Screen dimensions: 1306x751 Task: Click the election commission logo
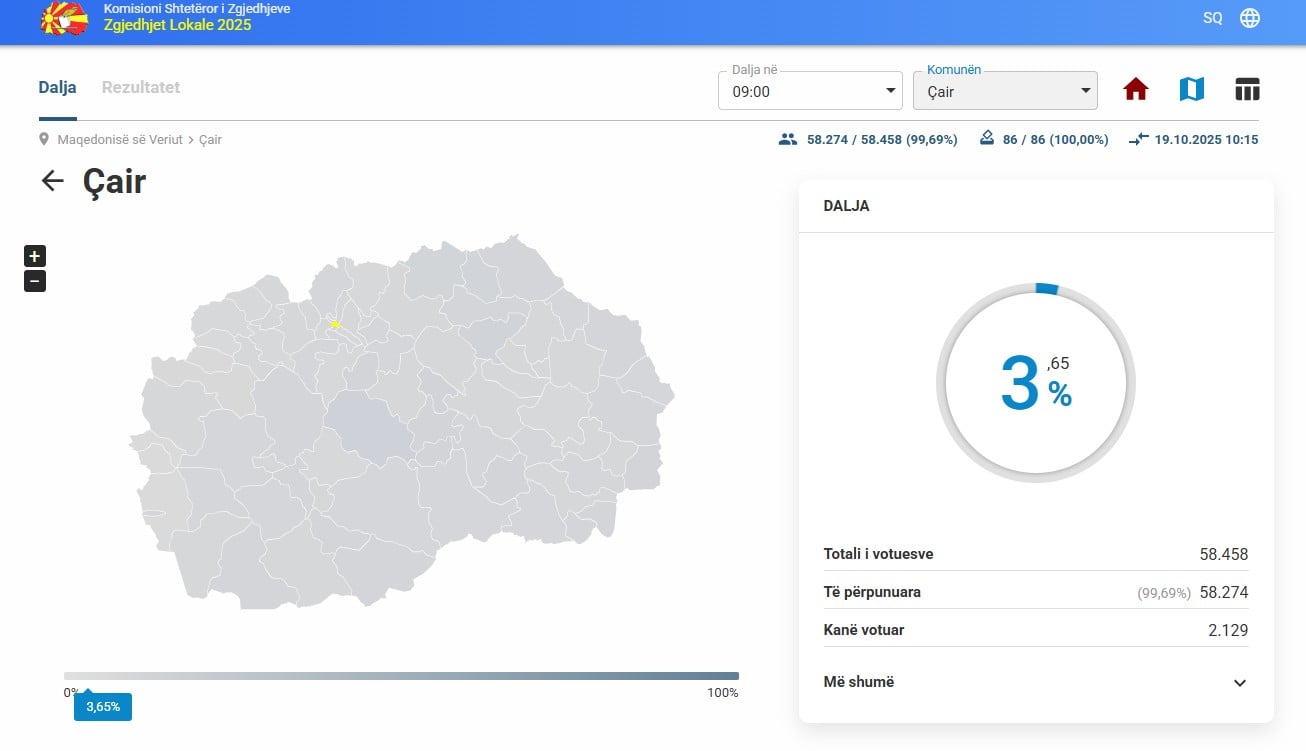pyautogui.click(x=64, y=18)
